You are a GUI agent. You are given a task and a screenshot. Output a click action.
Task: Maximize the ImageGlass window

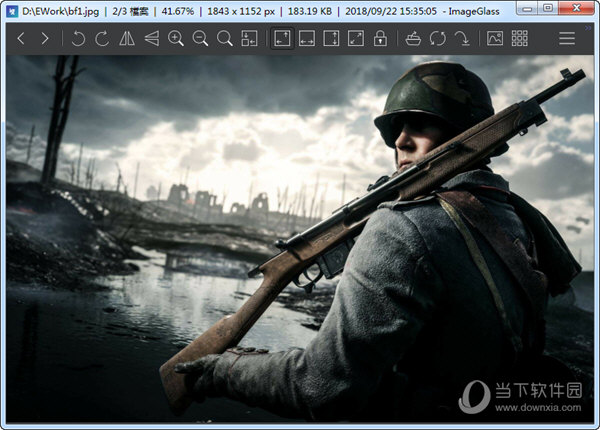pyautogui.click(x=548, y=8)
